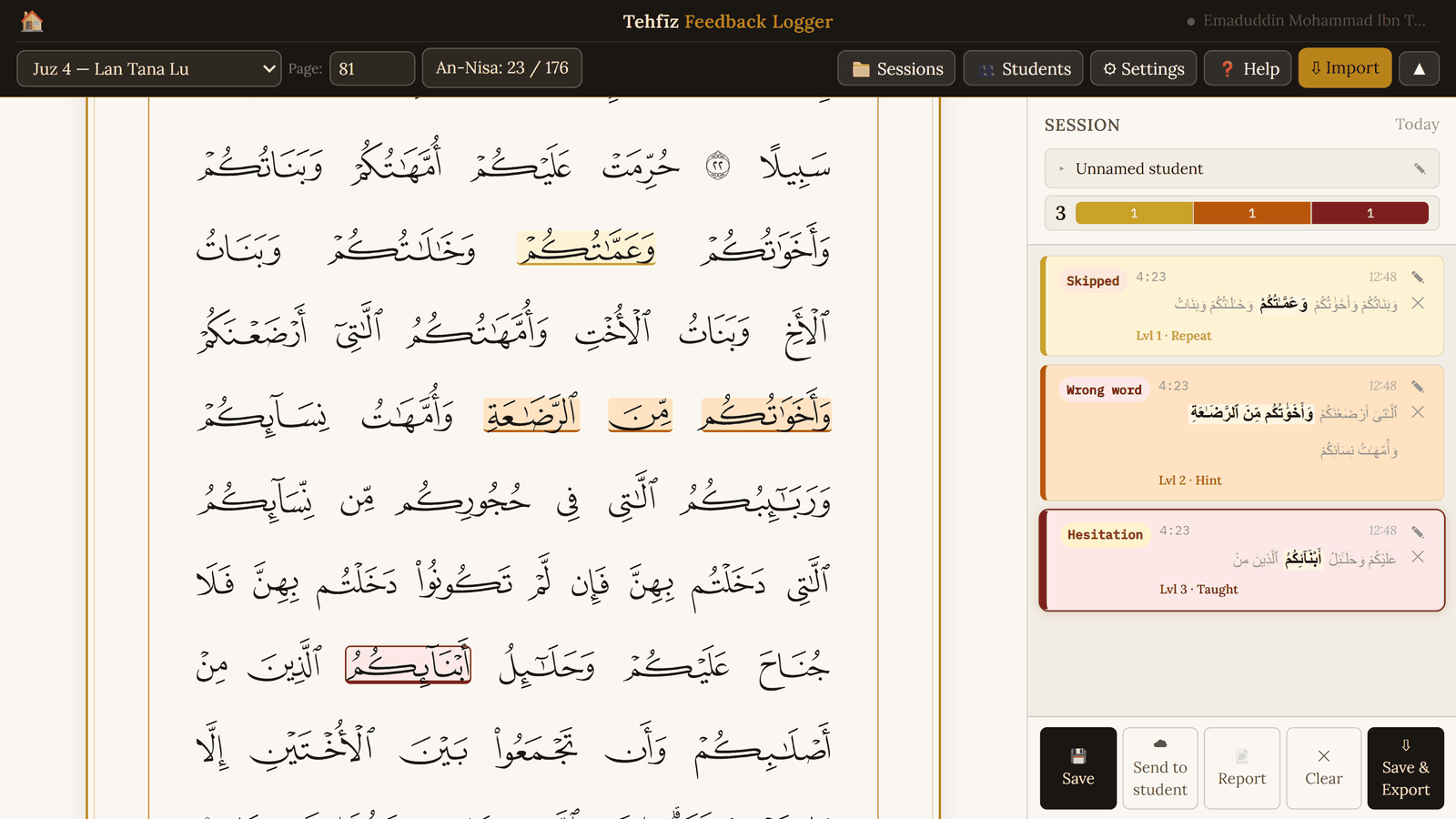
Task: Open the Sessions folder button
Action: coord(896,68)
